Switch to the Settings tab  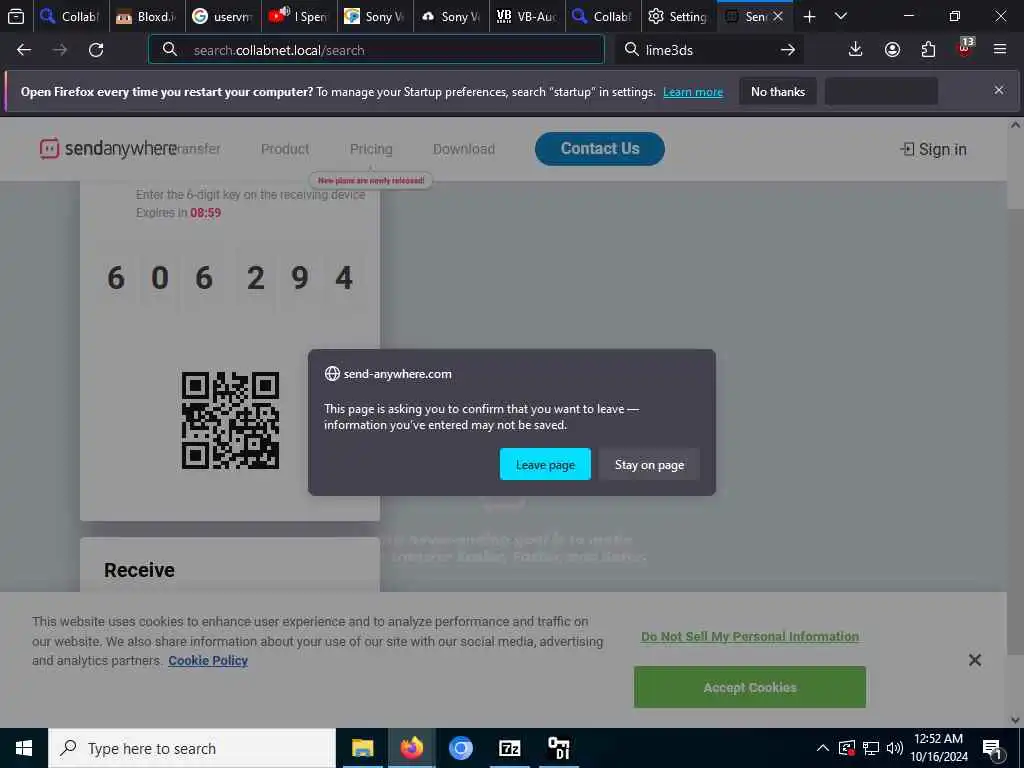679,16
